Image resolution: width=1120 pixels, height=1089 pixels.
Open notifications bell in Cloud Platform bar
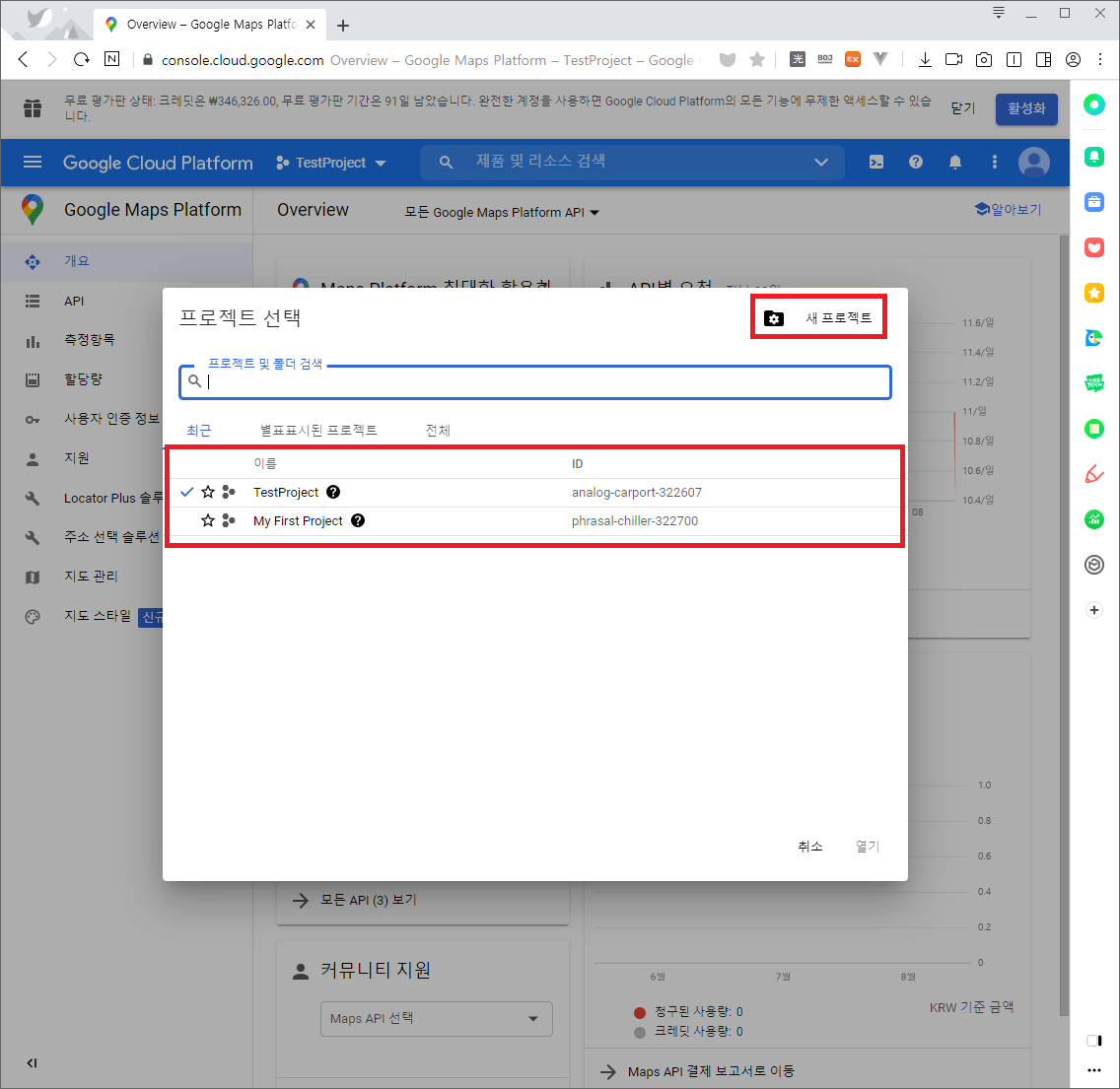(955, 162)
